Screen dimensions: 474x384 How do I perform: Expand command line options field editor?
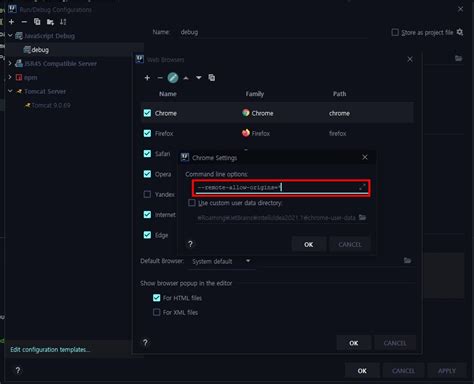coord(362,187)
